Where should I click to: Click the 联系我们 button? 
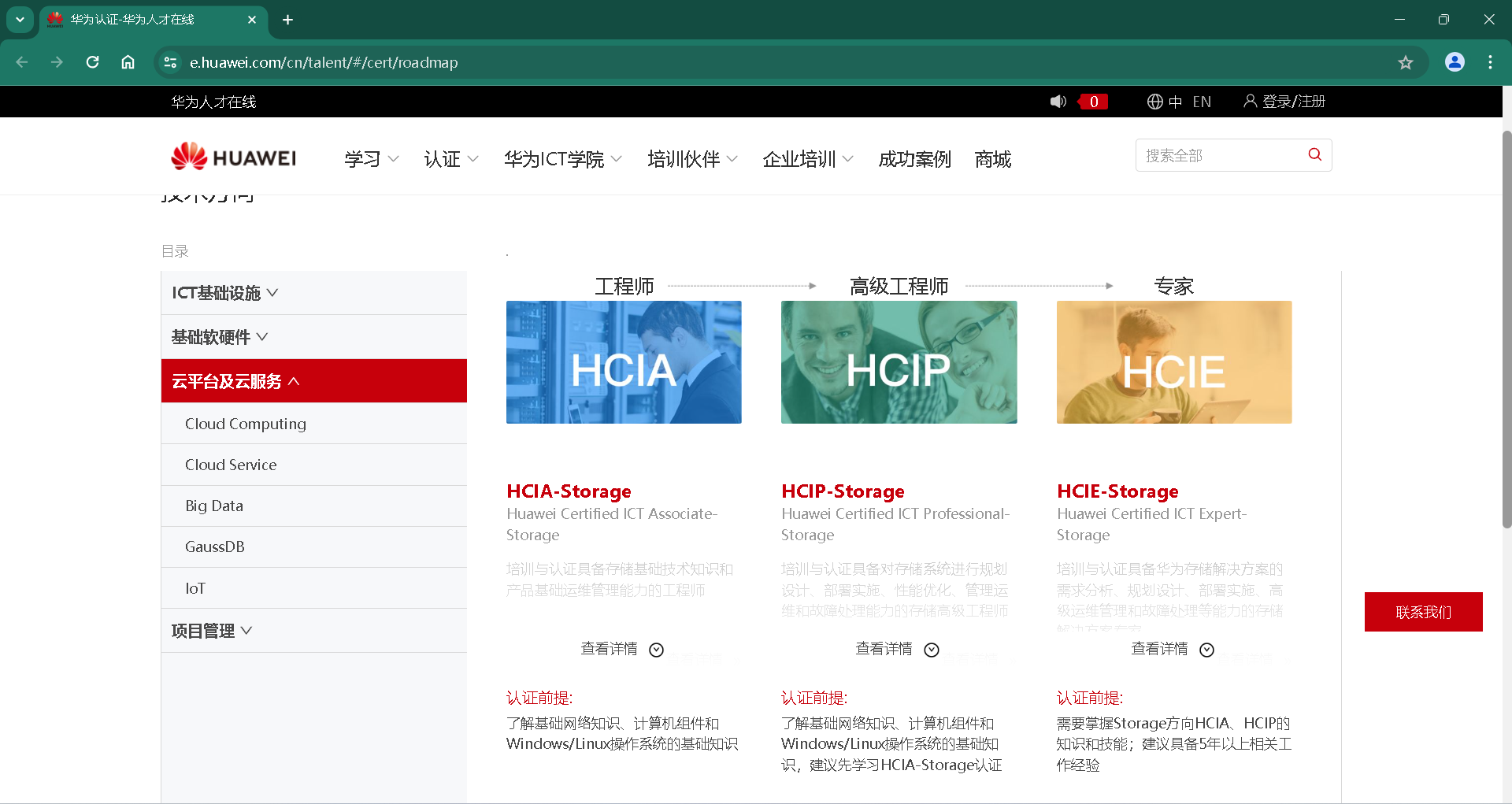(x=1423, y=612)
